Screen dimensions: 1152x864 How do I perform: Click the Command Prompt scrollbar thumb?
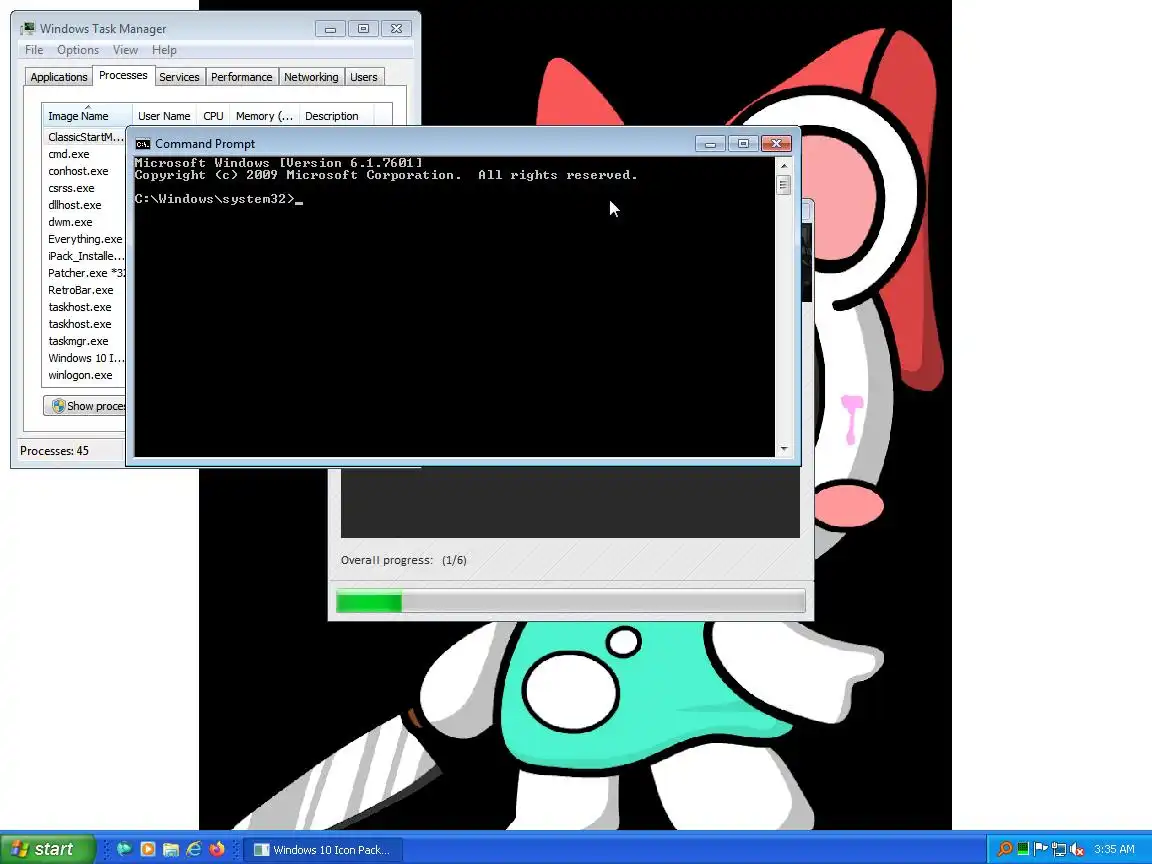tap(784, 184)
